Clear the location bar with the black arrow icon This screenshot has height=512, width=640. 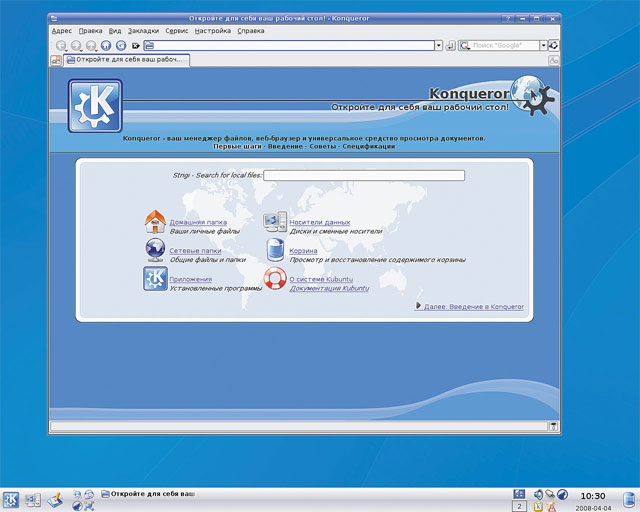[136, 46]
